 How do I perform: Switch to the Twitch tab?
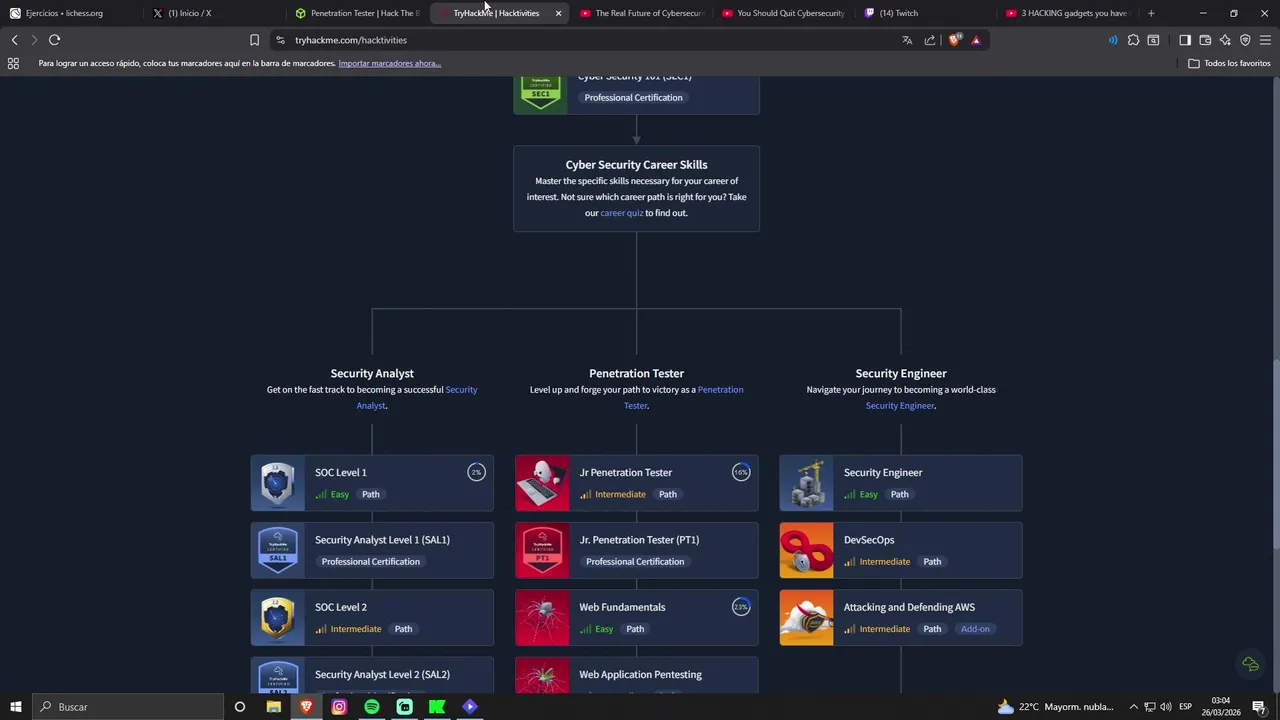926,13
